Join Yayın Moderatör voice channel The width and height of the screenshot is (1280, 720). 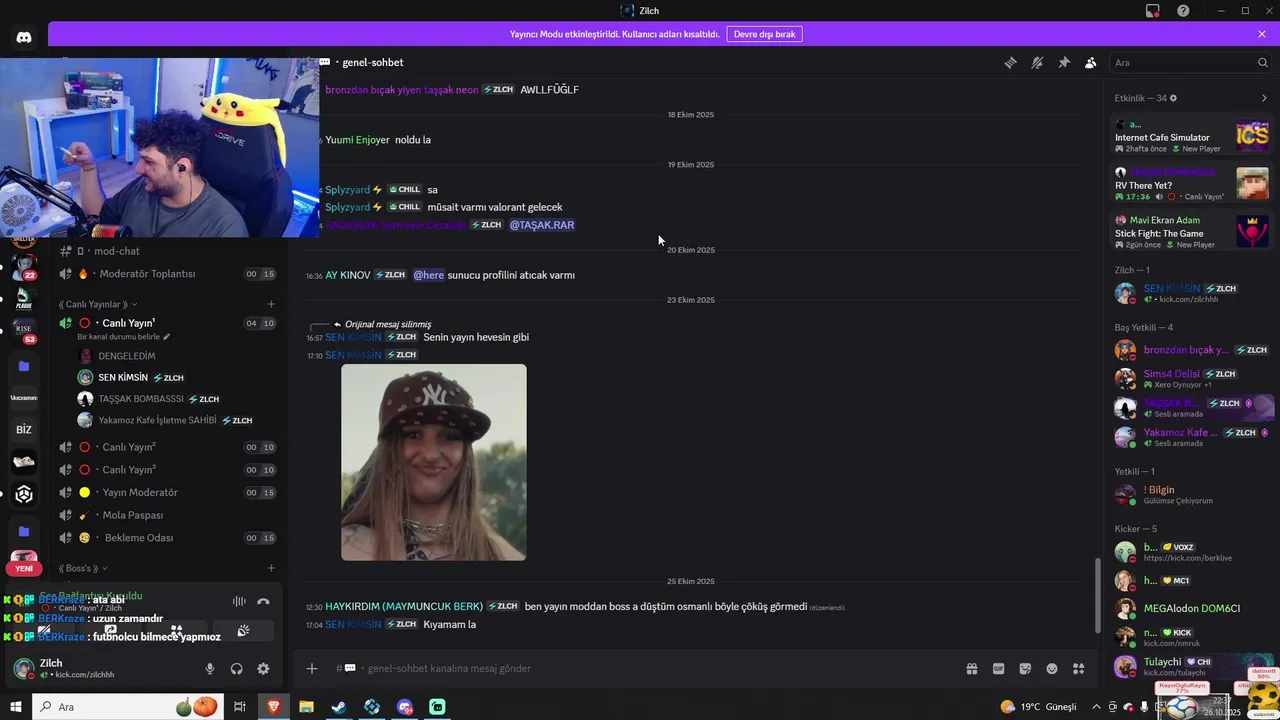[x=168, y=492]
